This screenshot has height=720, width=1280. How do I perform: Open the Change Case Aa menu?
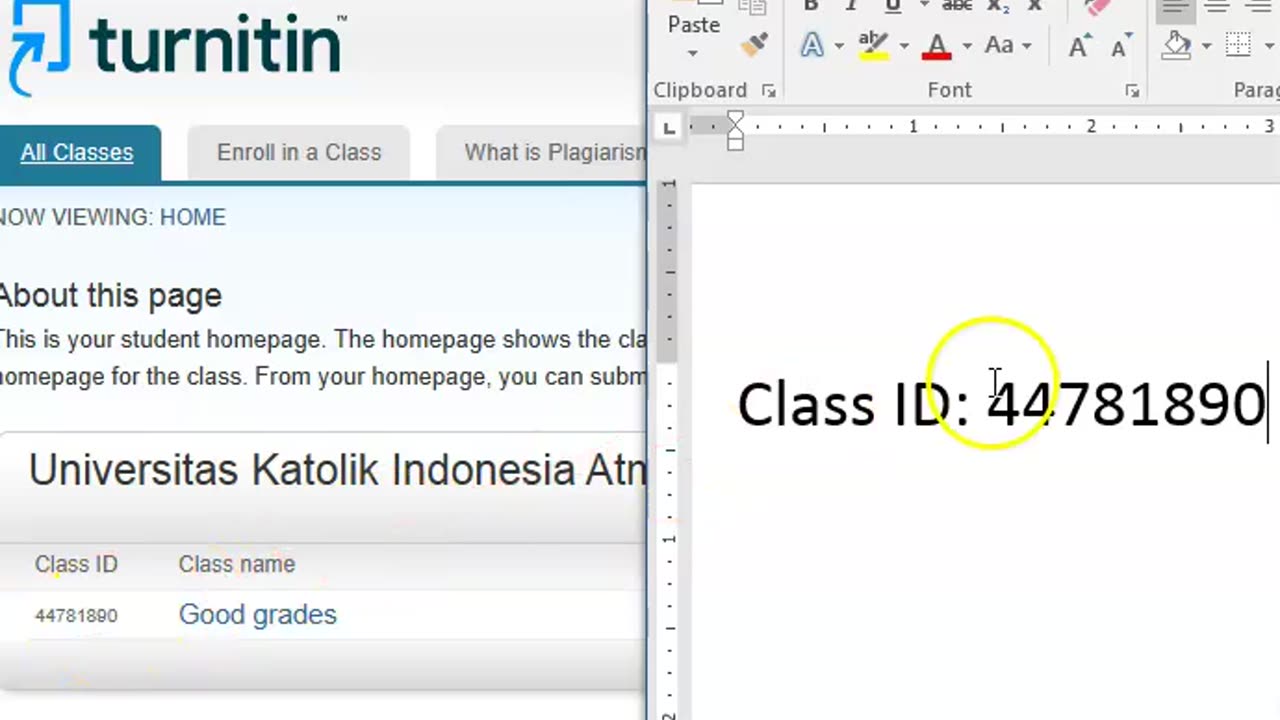tap(1005, 45)
